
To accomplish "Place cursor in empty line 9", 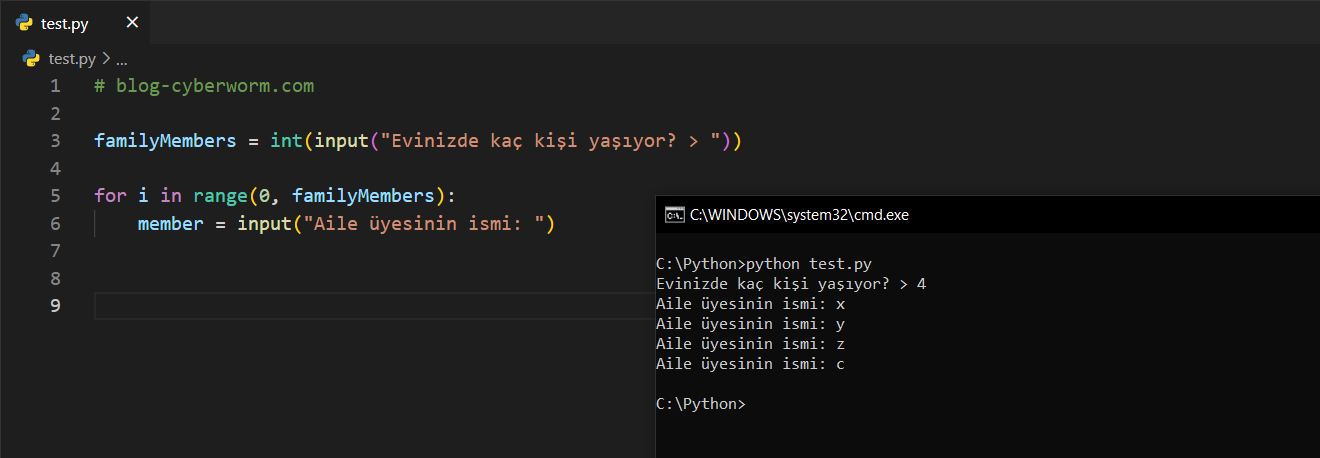I will click(x=370, y=305).
